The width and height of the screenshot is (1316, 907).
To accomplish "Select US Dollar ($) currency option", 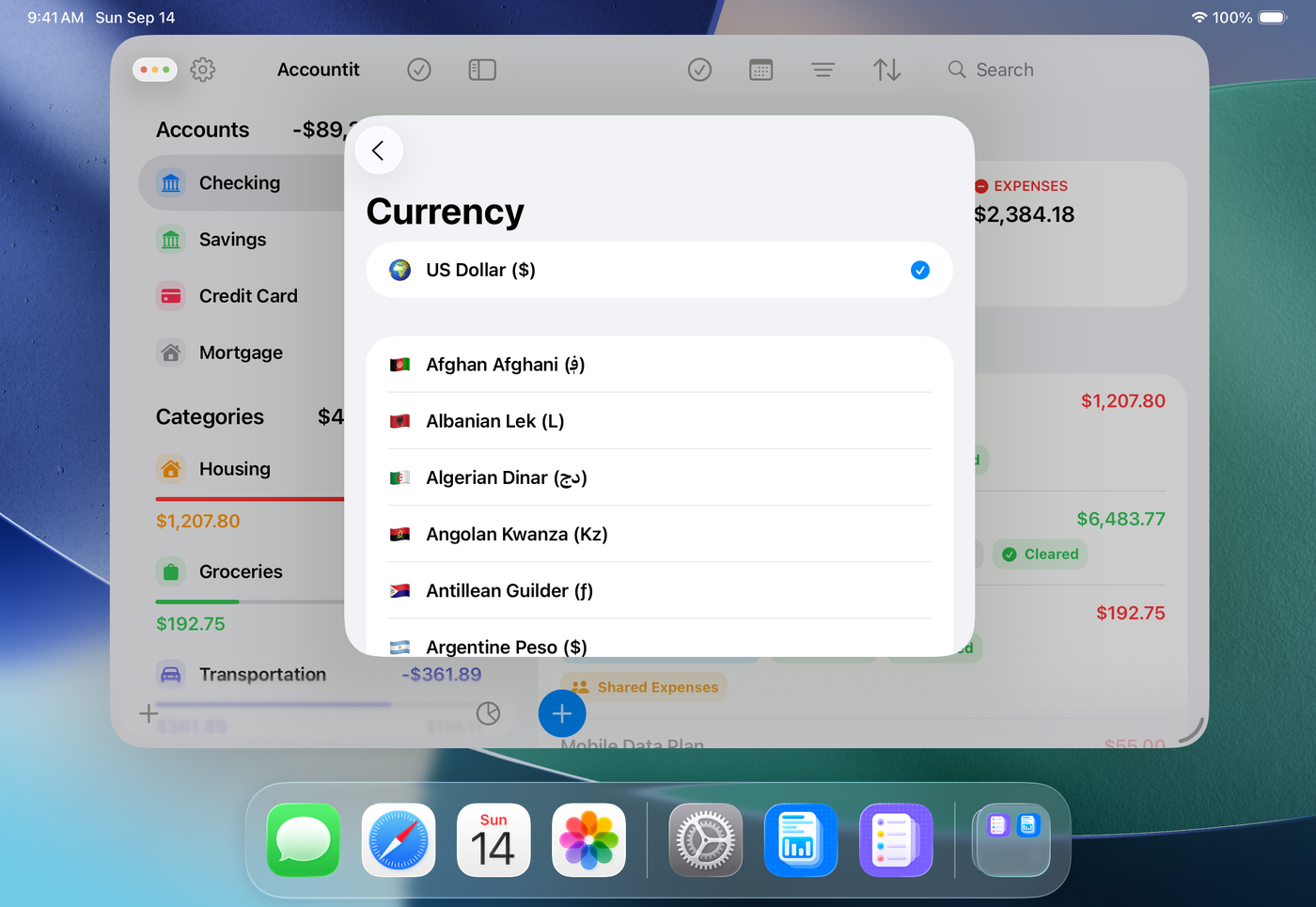I will (658, 271).
